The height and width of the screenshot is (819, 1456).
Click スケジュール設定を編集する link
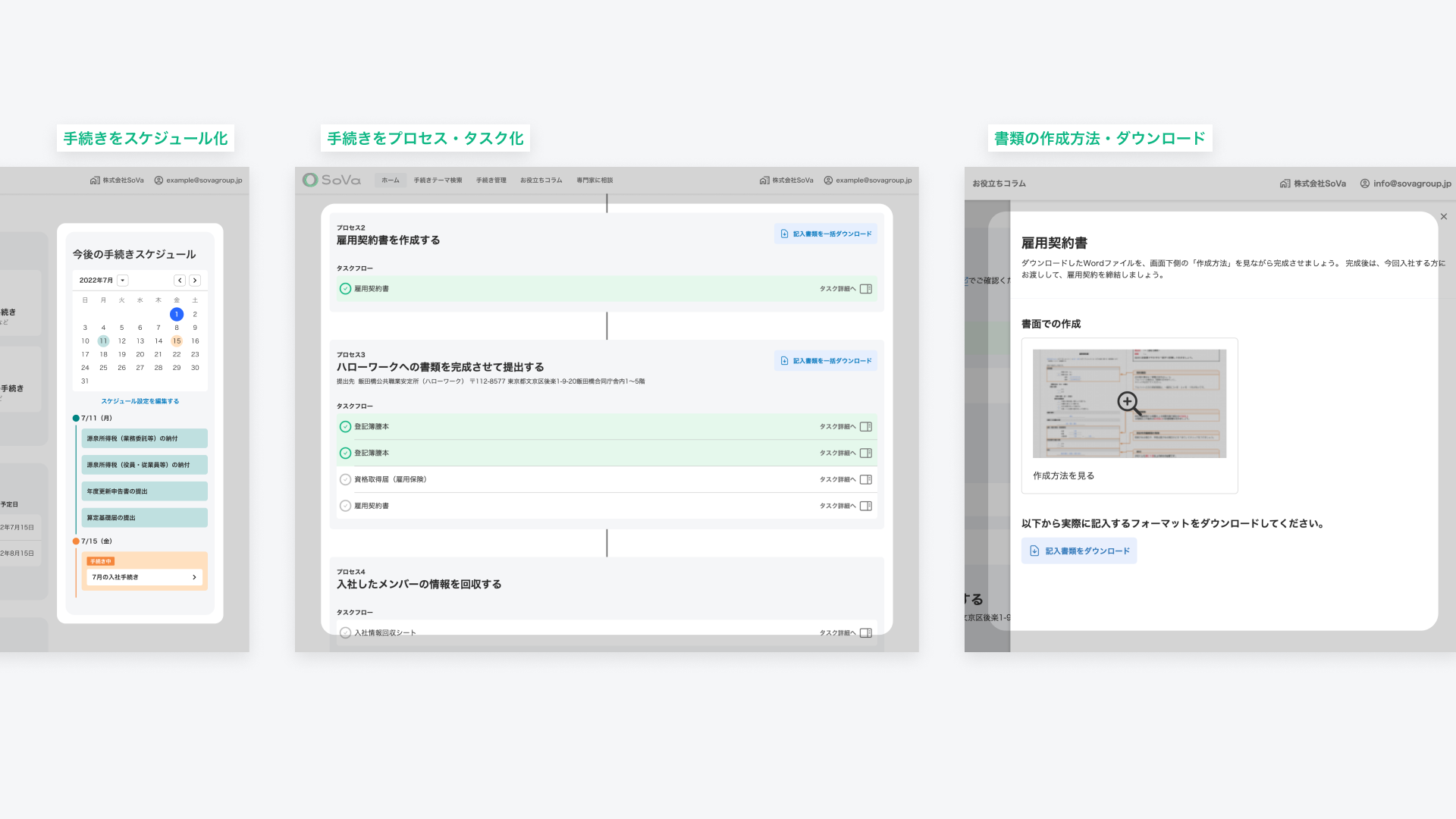coord(140,401)
